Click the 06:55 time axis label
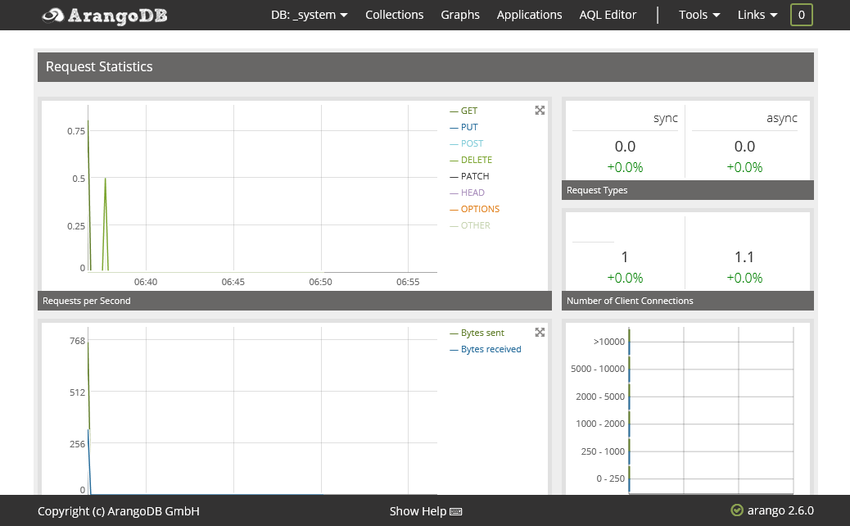This screenshot has width=850, height=526. [x=408, y=281]
